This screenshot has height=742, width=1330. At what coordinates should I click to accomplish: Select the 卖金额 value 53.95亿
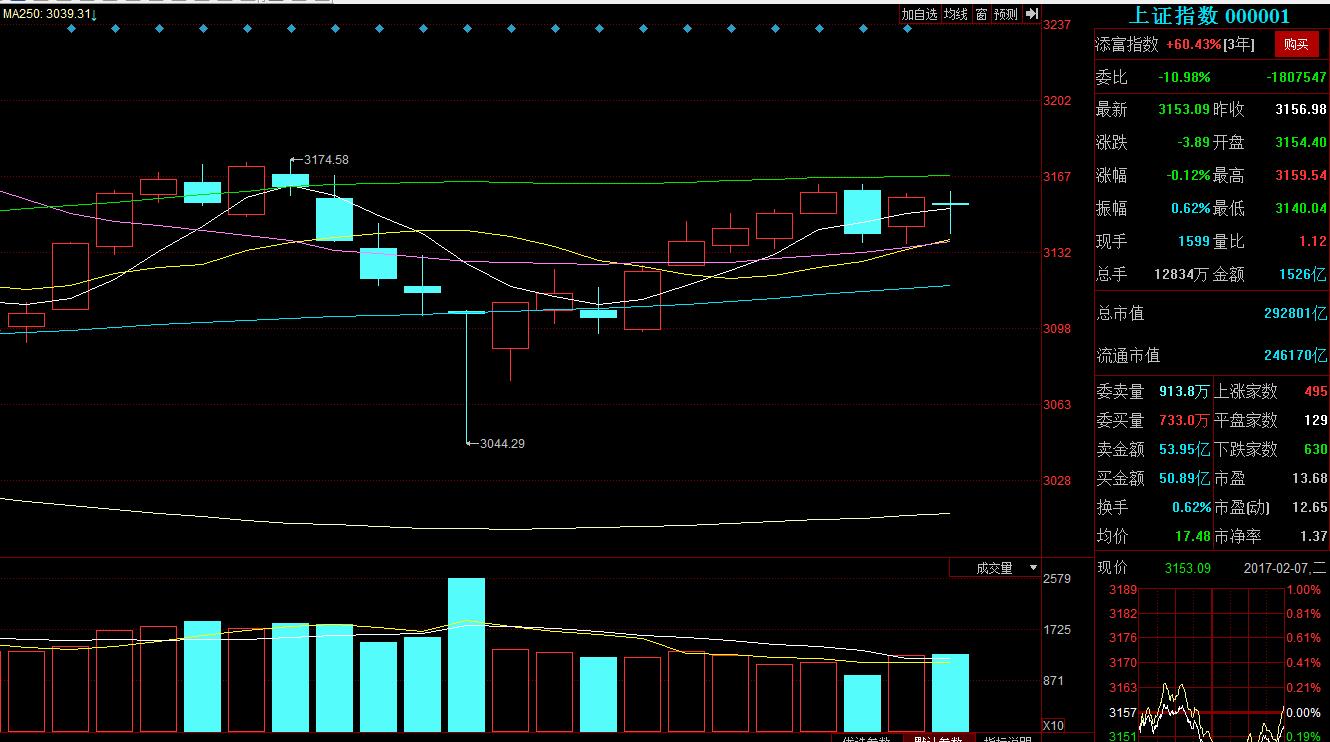click(1184, 449)
